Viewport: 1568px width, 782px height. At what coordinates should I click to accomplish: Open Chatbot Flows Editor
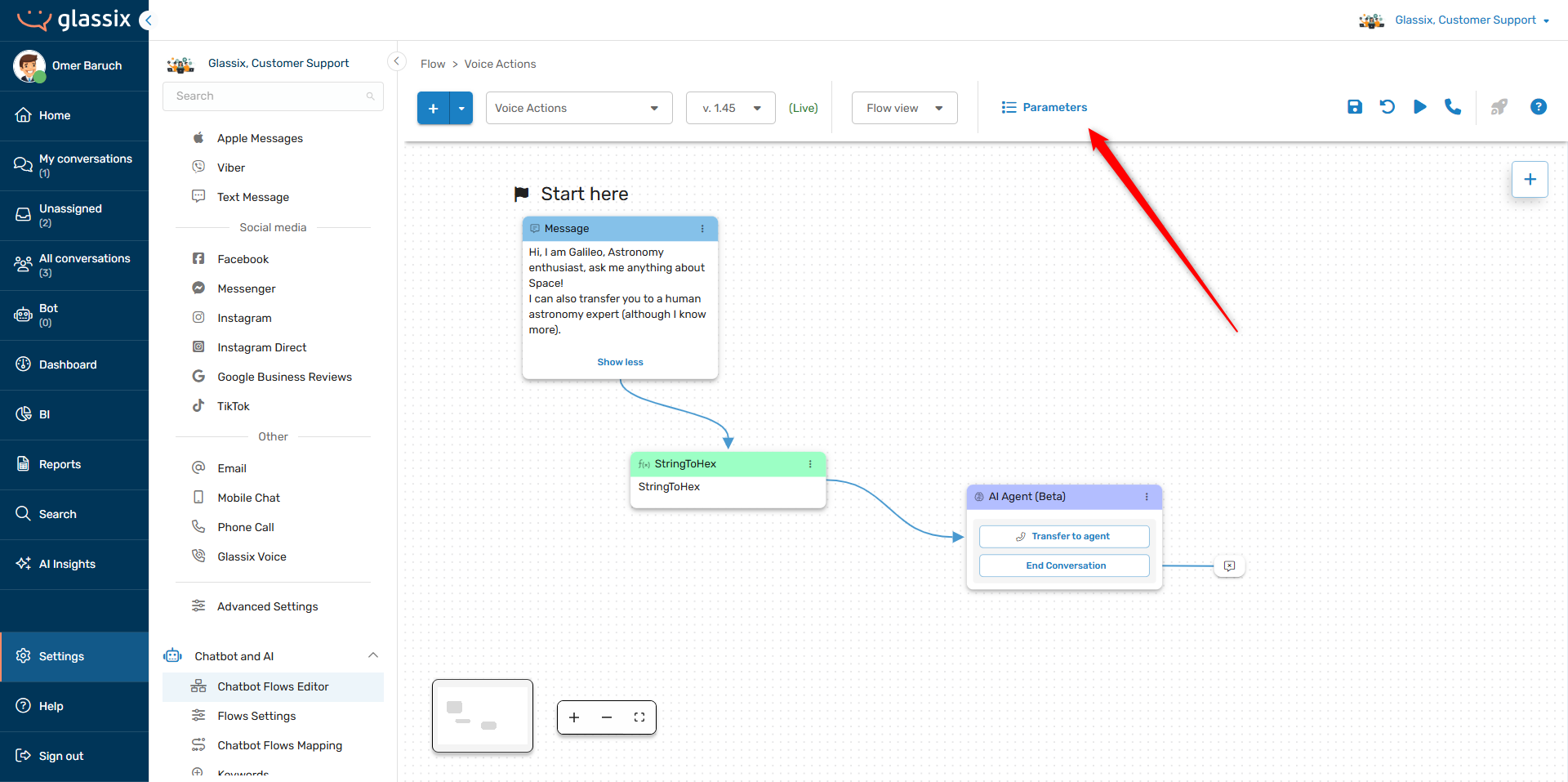(x=273, y=686)
